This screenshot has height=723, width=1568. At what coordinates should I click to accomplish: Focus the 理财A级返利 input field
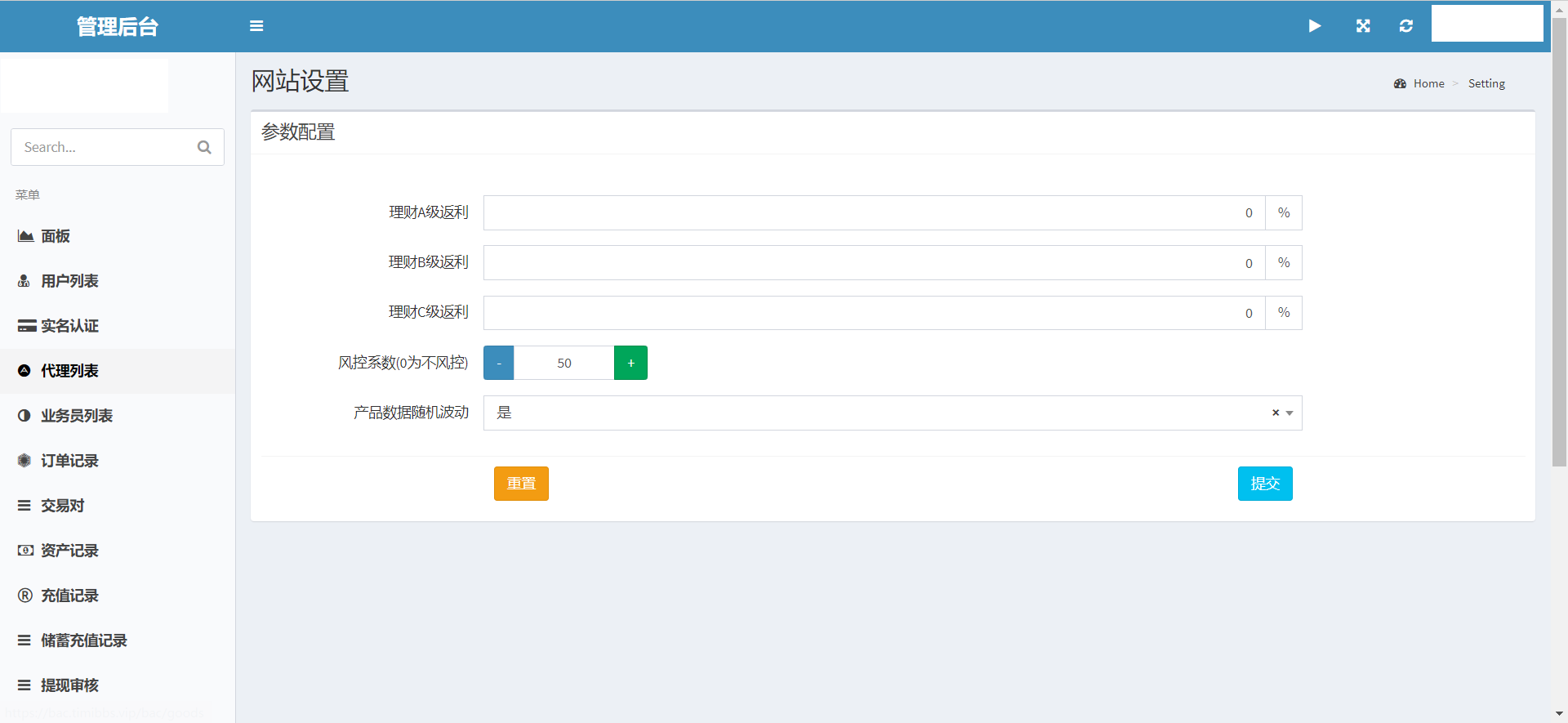tap(874, 212)
